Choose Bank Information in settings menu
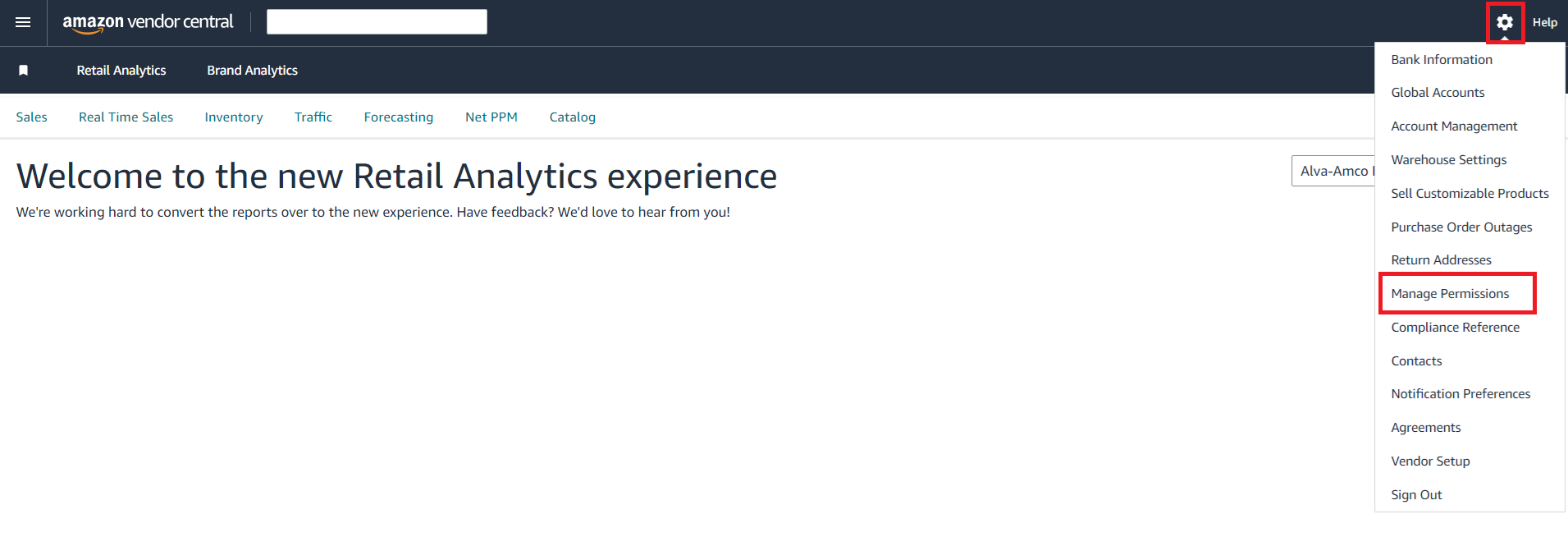Image resolution: width=1568 pixels, height=560 pixels. pos(1442,60)
